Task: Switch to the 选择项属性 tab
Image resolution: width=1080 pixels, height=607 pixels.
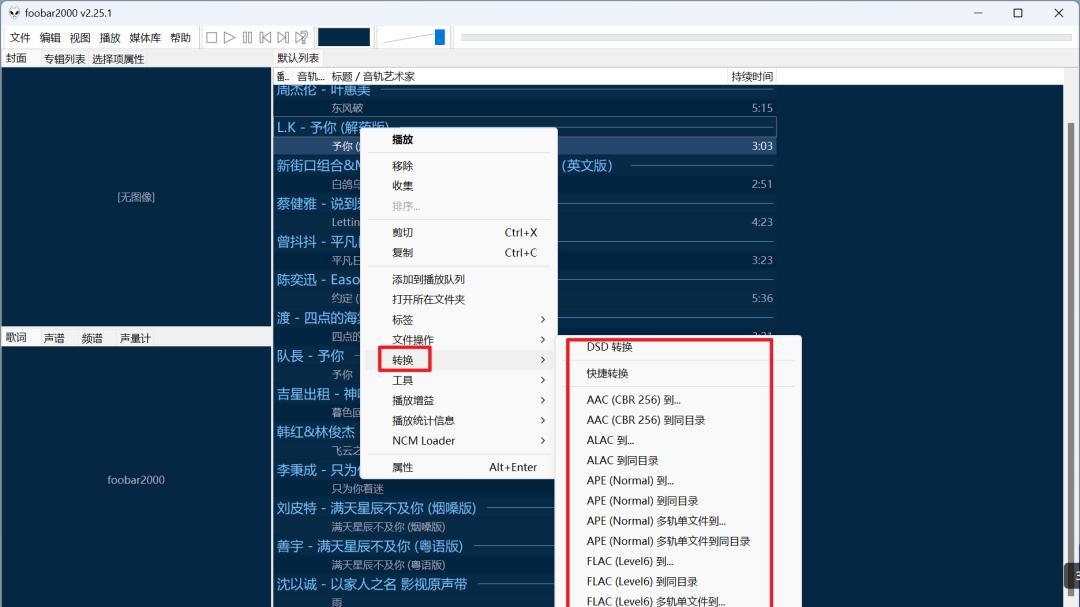Action: (x=118, y=59)
